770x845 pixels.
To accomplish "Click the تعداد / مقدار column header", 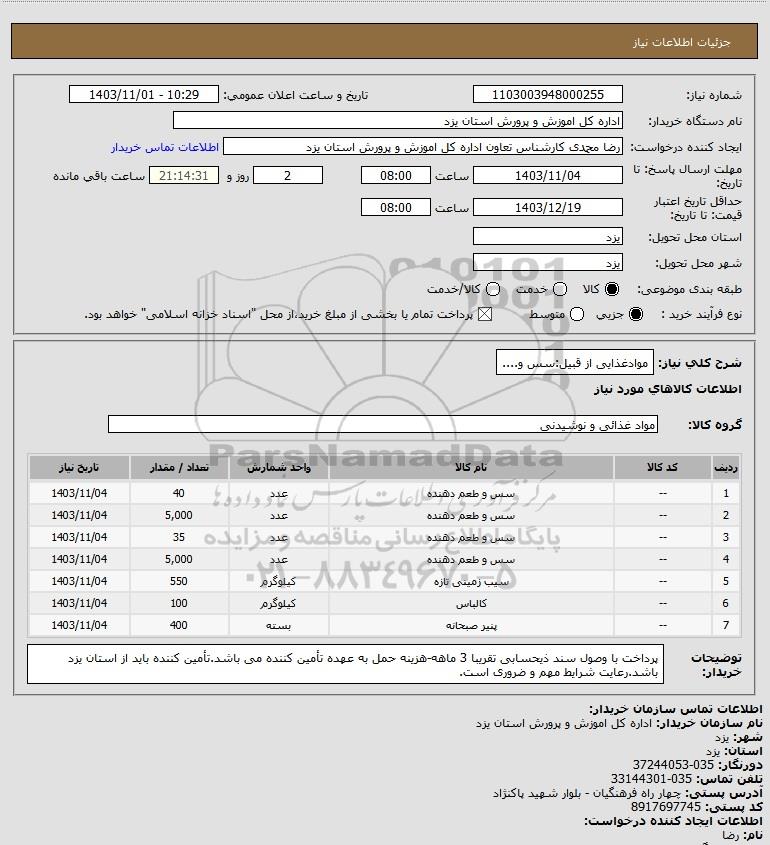I will [179, 468].
